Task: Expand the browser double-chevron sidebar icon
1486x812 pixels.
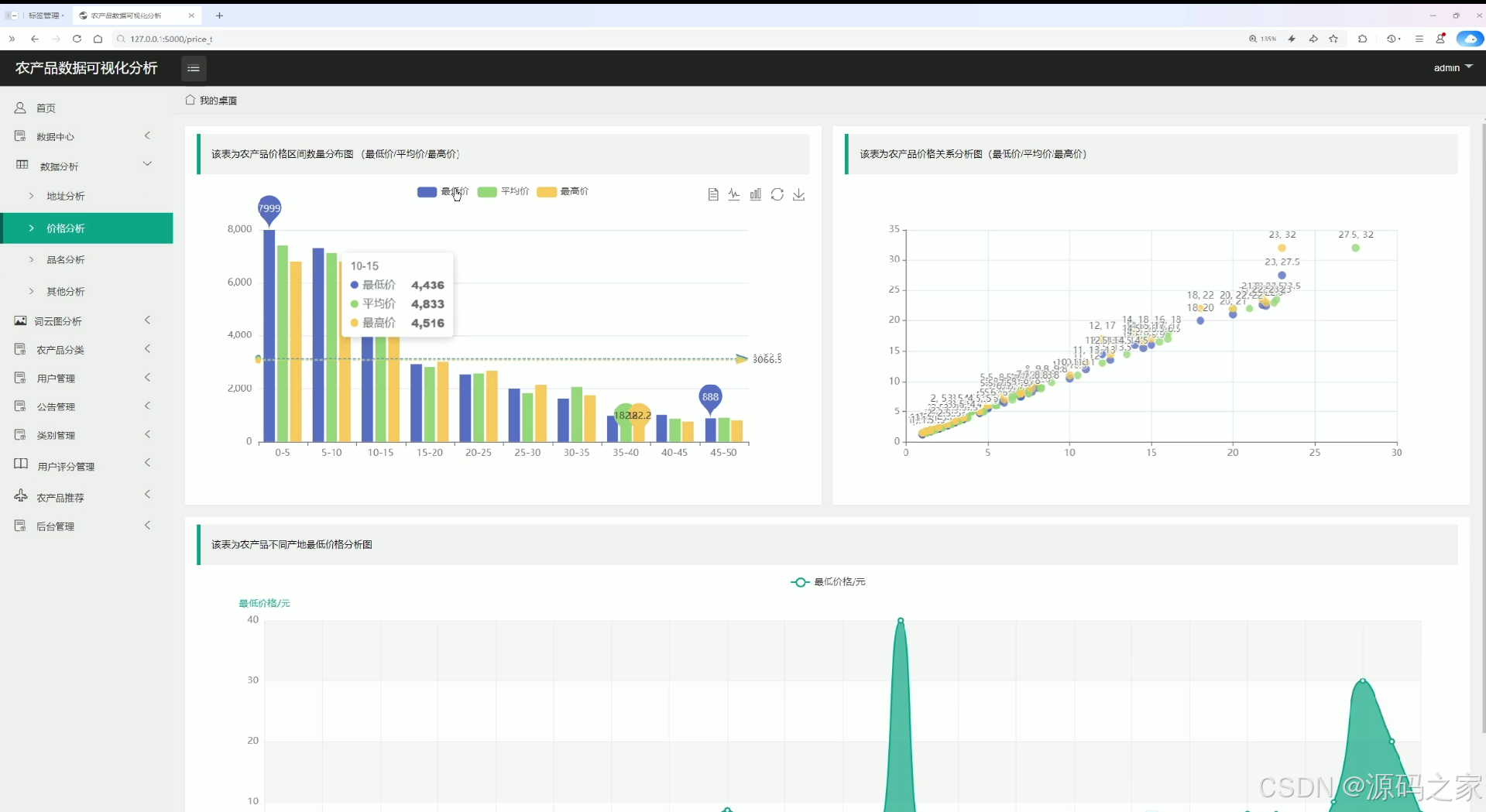Action: coord(12,39)
